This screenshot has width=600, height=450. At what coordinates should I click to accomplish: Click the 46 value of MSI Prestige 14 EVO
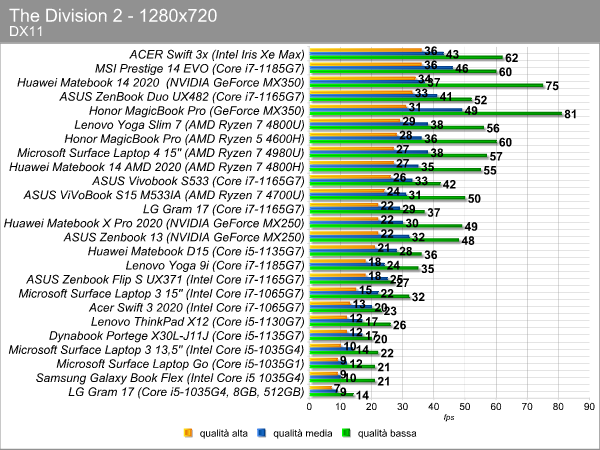tap(462, 68)
